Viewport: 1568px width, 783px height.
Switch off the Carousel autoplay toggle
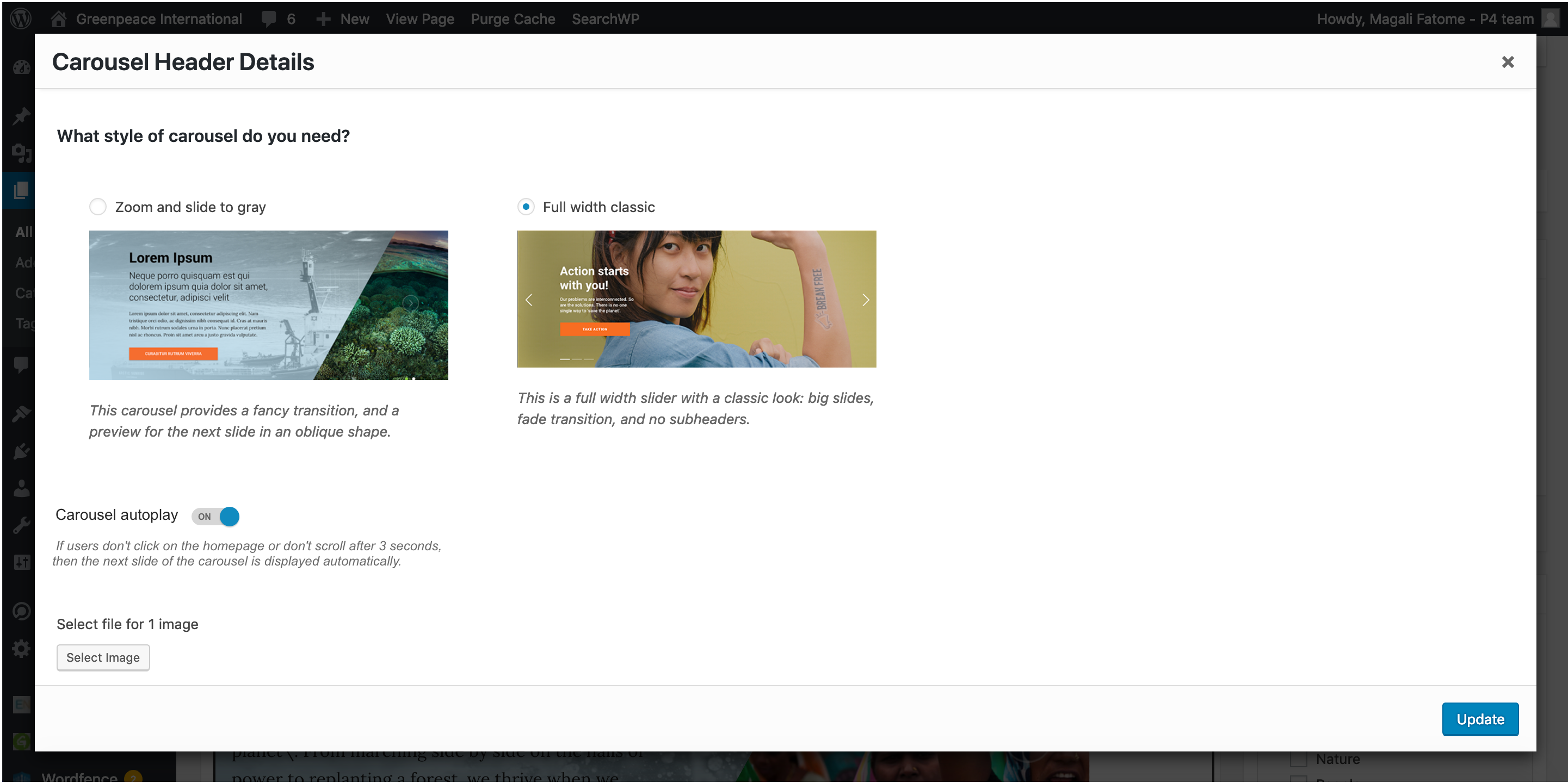pos(215,516)
